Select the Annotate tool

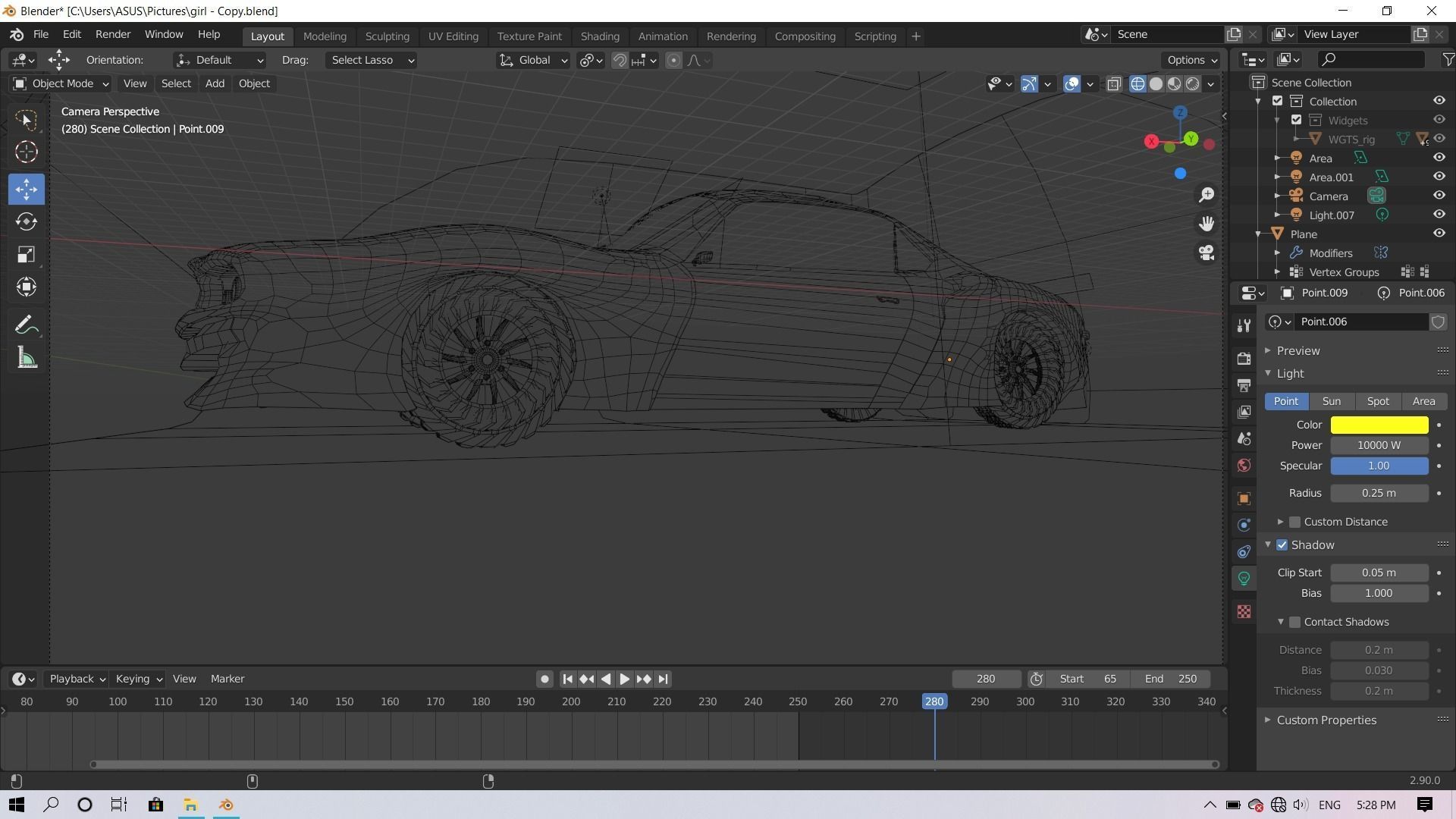click(x=27, y=325)
